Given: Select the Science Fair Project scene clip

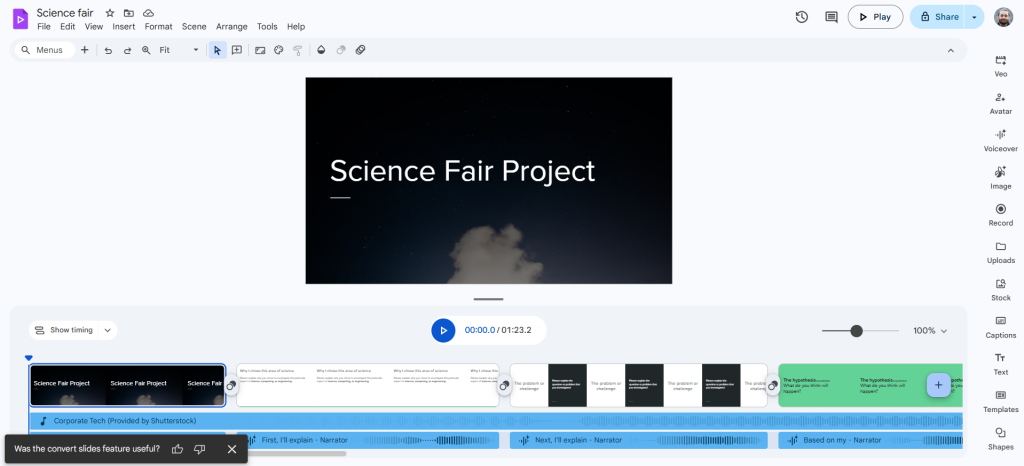Looking at the screenshot, I should (127, 385).
